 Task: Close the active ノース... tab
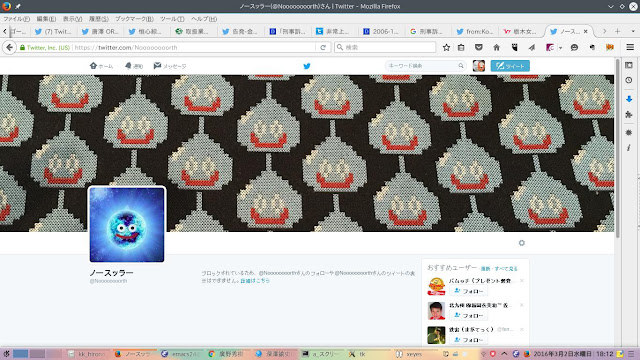[x=586, y=31]
